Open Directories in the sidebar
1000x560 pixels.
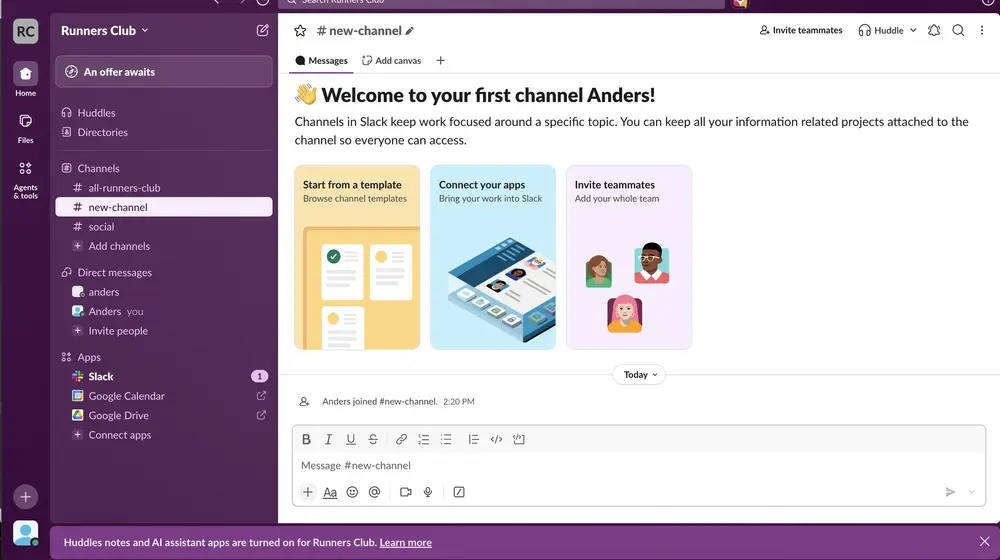coord(164,132)
